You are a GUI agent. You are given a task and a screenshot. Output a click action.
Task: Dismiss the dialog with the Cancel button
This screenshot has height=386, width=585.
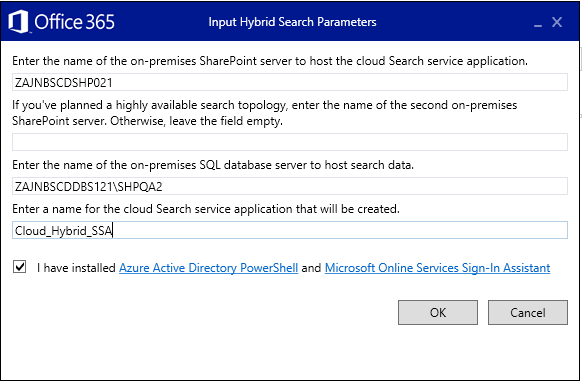click(x=528, y=313)
